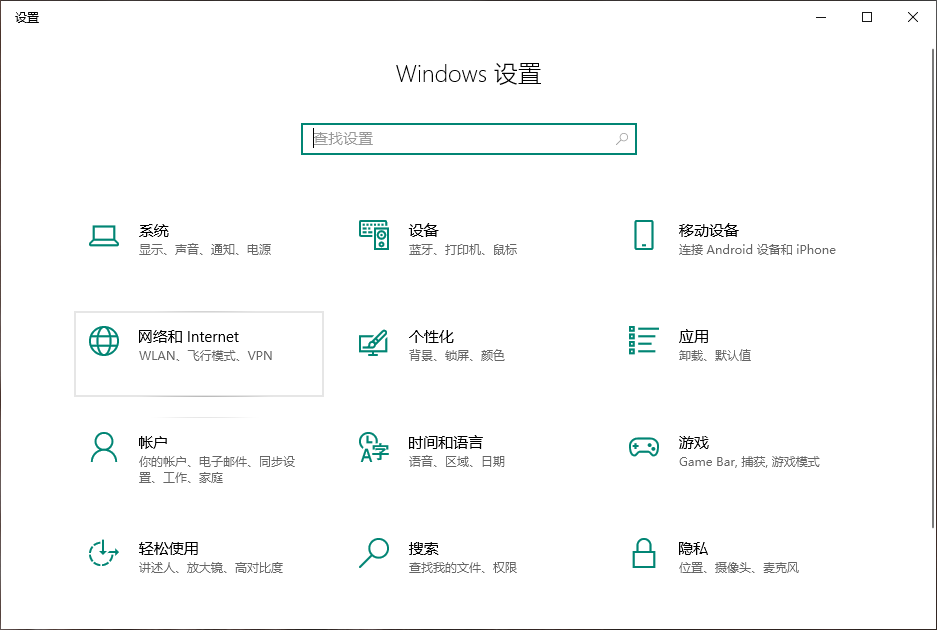Select the game controller icon for 游戏
Screen dimensions: 937x630
(x=643, y=447)
